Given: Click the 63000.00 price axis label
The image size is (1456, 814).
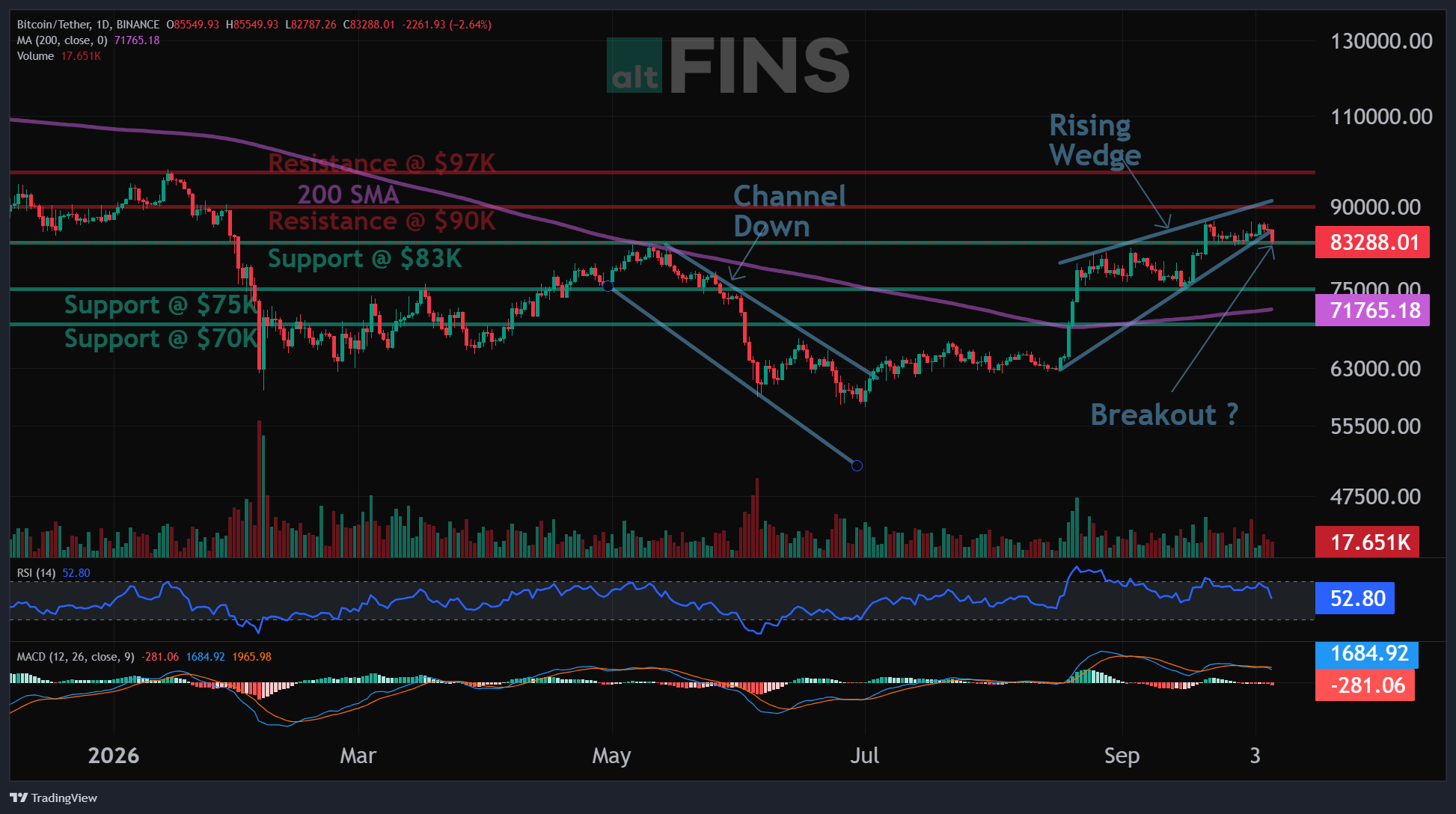Looking at the screenshot, I should coord(1375,369).
